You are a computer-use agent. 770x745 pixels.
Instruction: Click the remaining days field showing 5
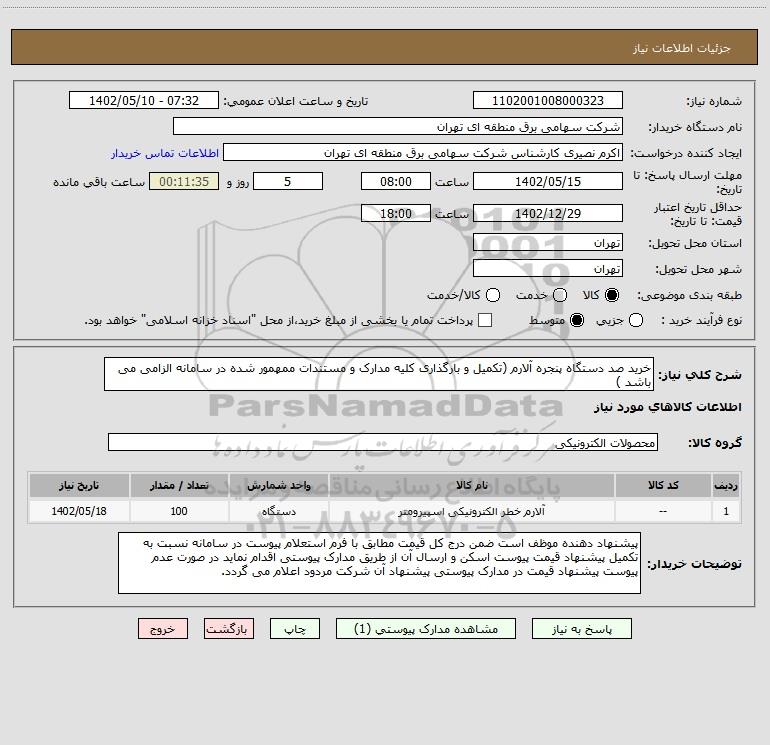(288, 181)
